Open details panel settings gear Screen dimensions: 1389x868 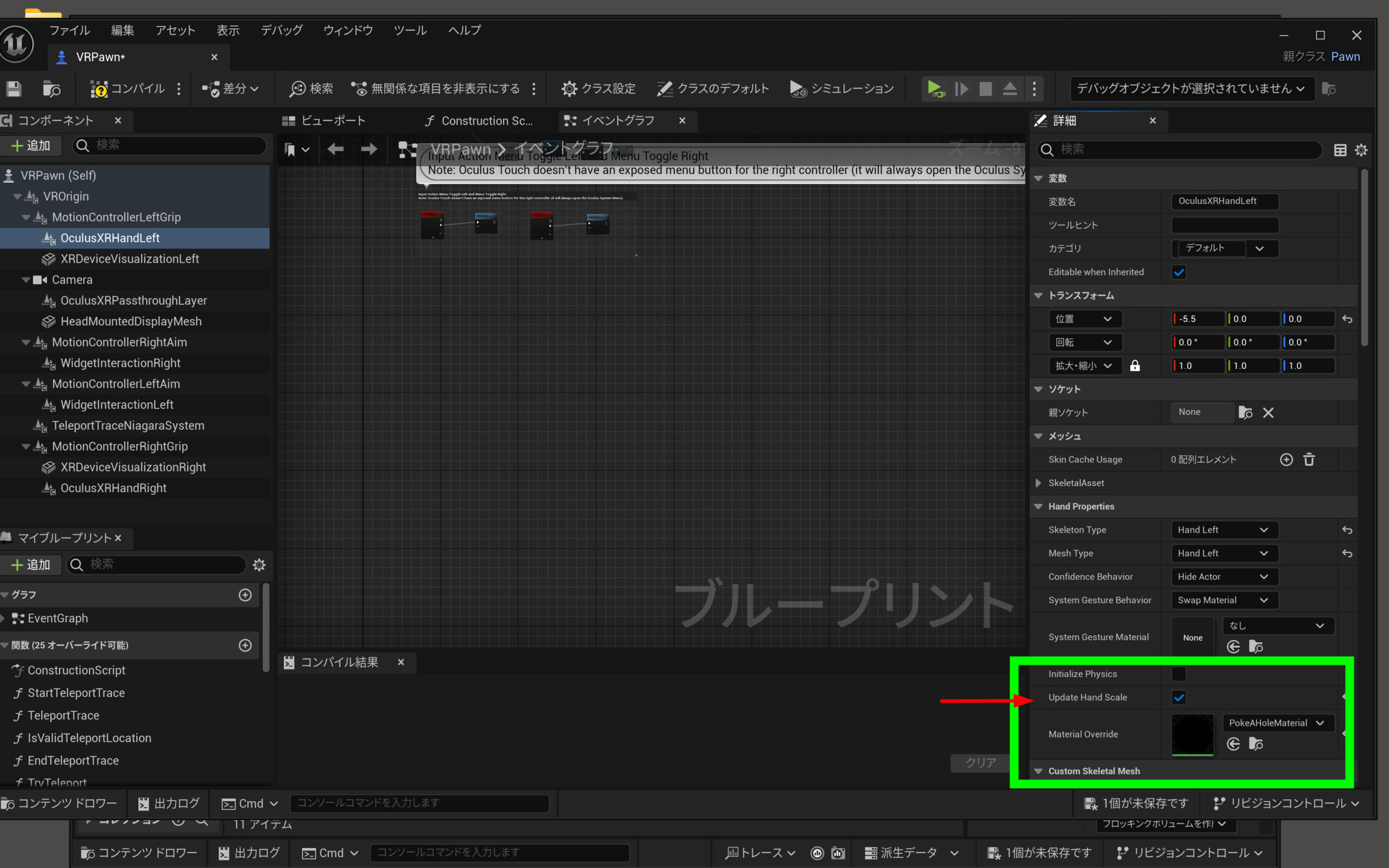tap(1361, 150)
